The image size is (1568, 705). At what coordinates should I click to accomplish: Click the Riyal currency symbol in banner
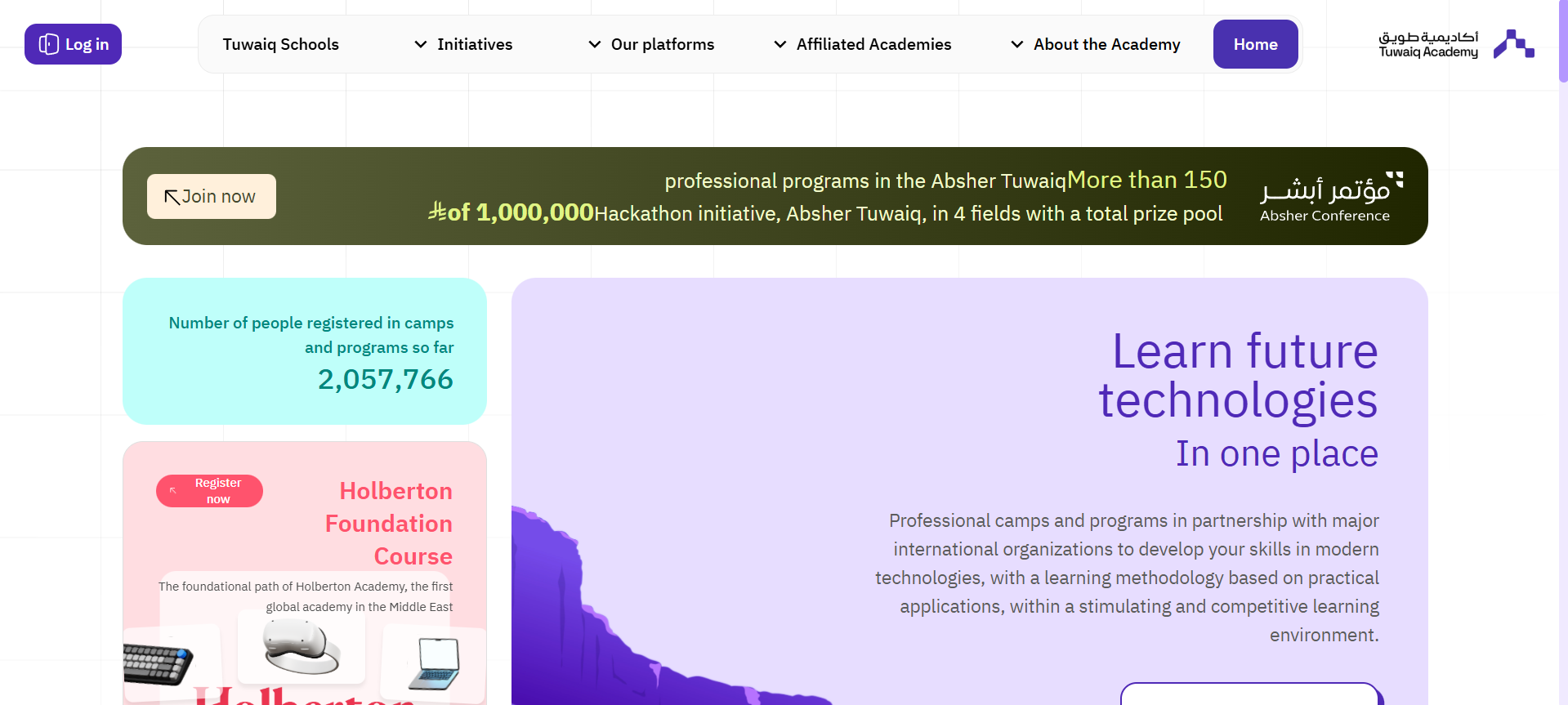point(437,212)
